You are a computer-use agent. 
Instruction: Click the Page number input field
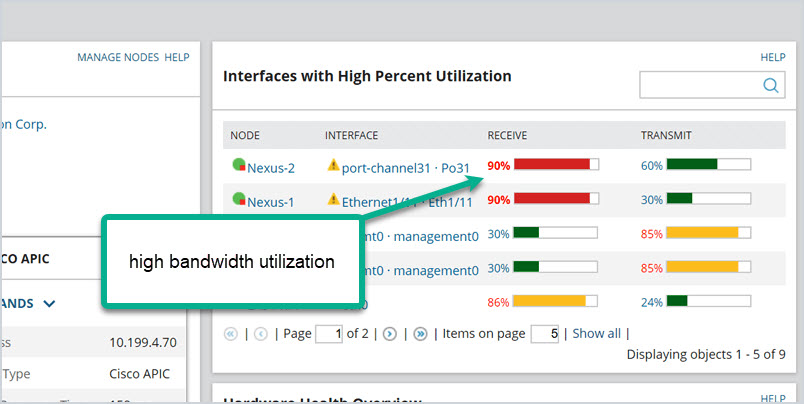[x=329, y=334]
